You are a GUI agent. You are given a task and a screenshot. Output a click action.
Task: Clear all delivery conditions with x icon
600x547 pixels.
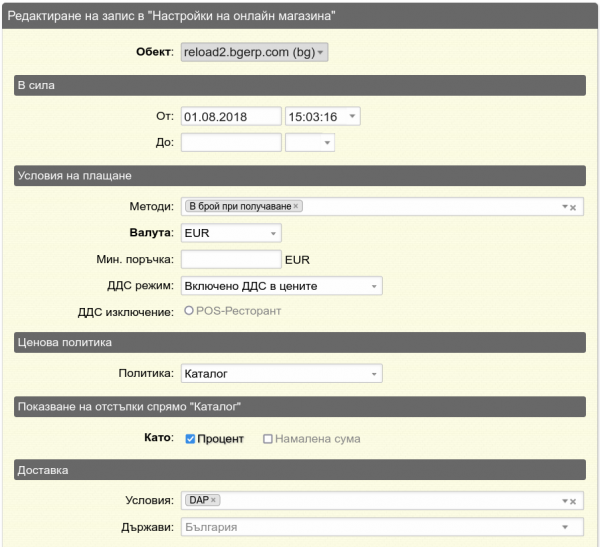click(x=573, y=501)
